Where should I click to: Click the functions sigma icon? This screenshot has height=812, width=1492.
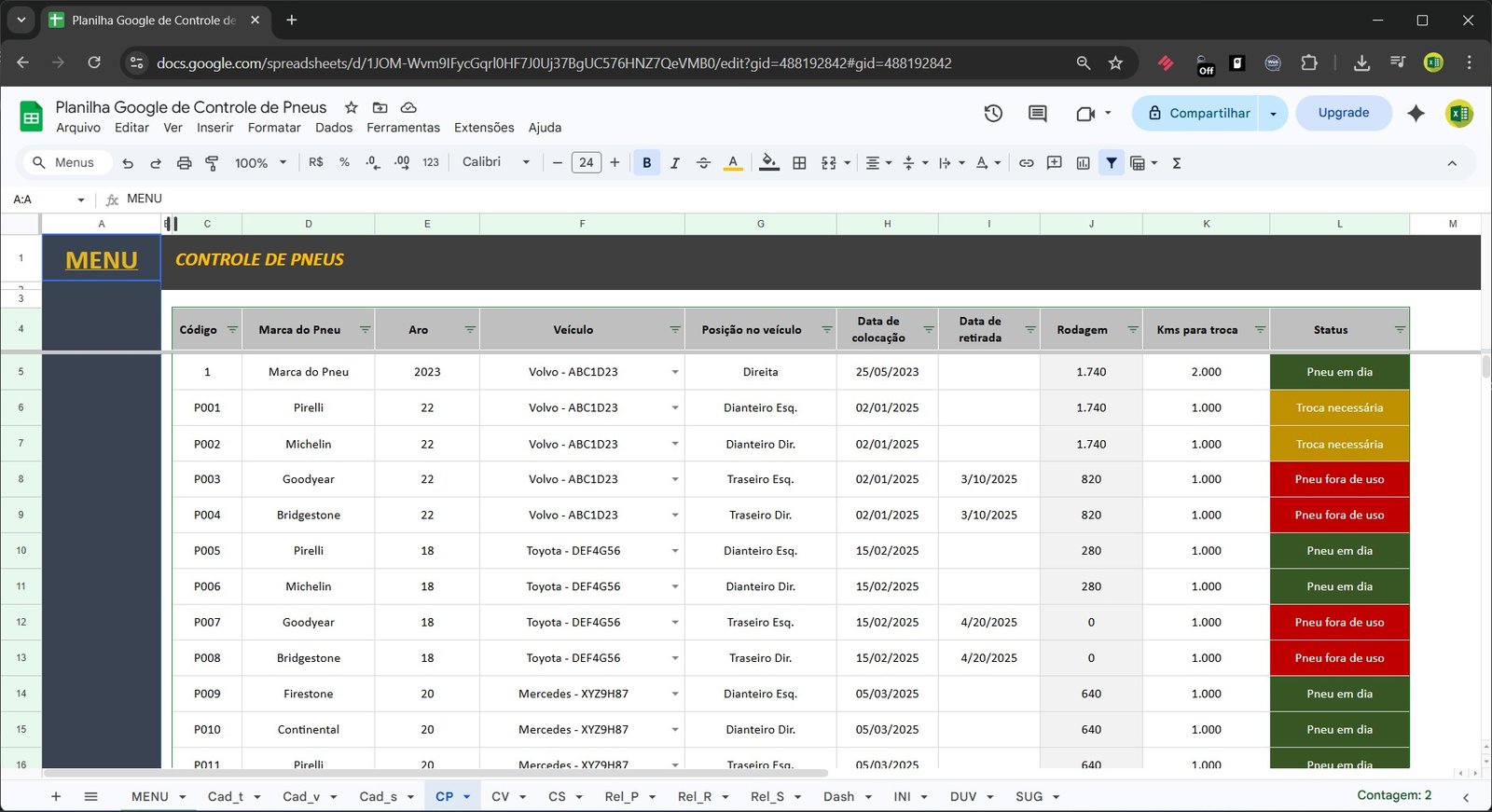(1177, 163)
